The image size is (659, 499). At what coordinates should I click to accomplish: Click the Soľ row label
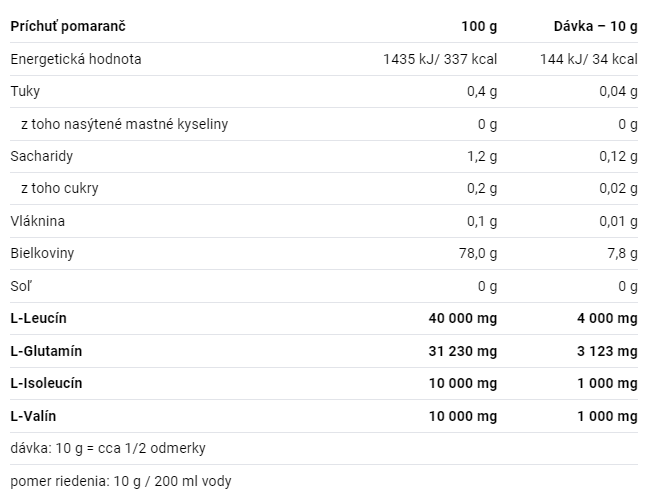pyautogui.click(x=21, y=286)
